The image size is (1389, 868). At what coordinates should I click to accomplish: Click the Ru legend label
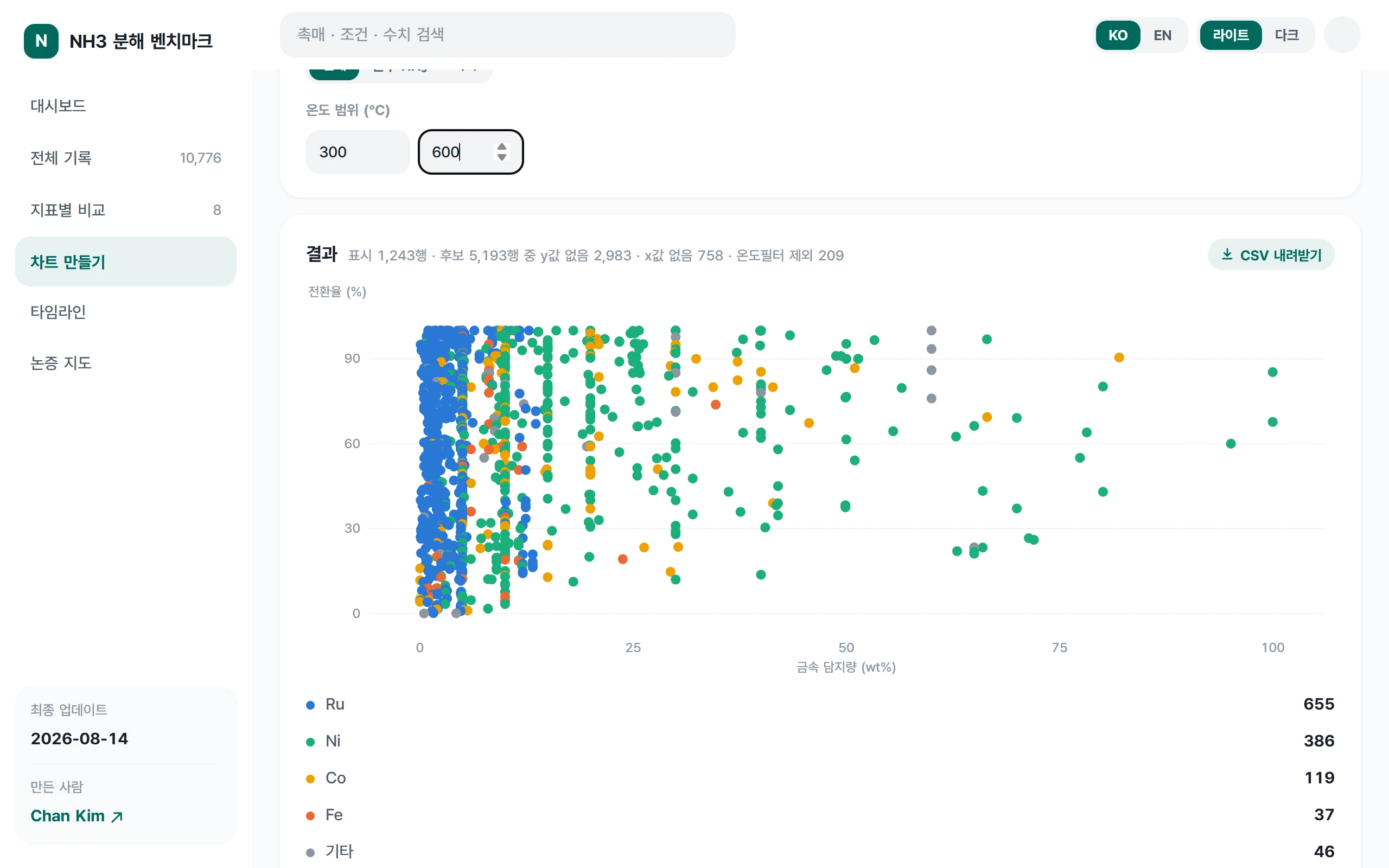(x=335, y=704)
